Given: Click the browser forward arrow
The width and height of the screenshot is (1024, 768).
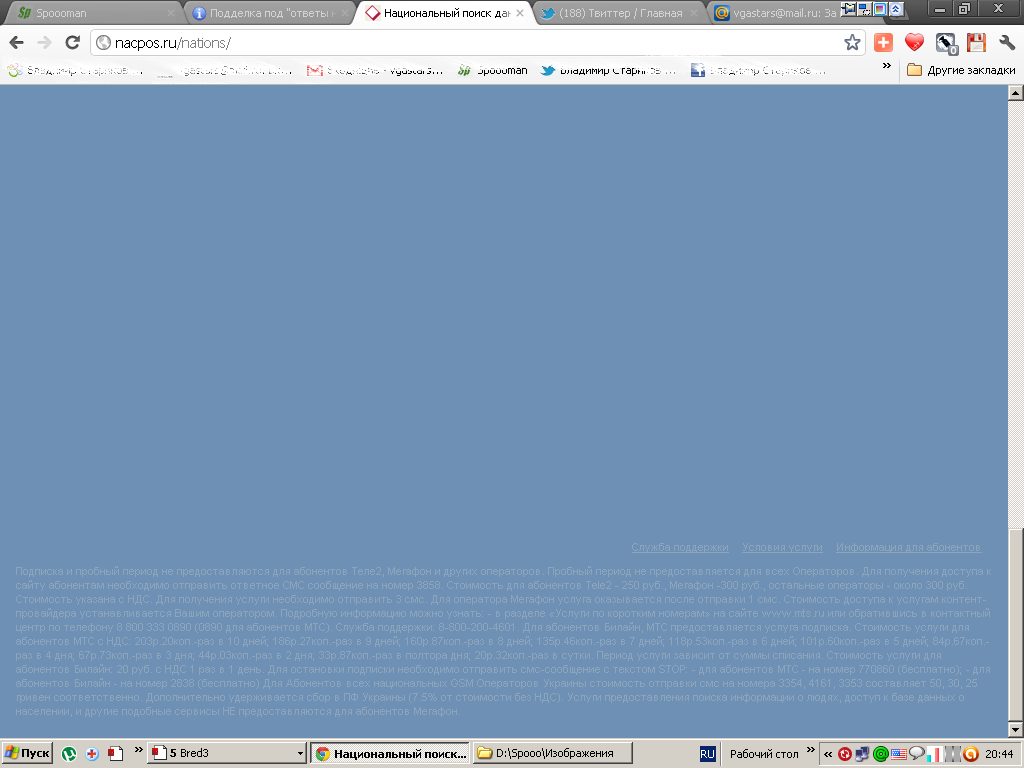Looking at the screenshot, I should [44, 43].
